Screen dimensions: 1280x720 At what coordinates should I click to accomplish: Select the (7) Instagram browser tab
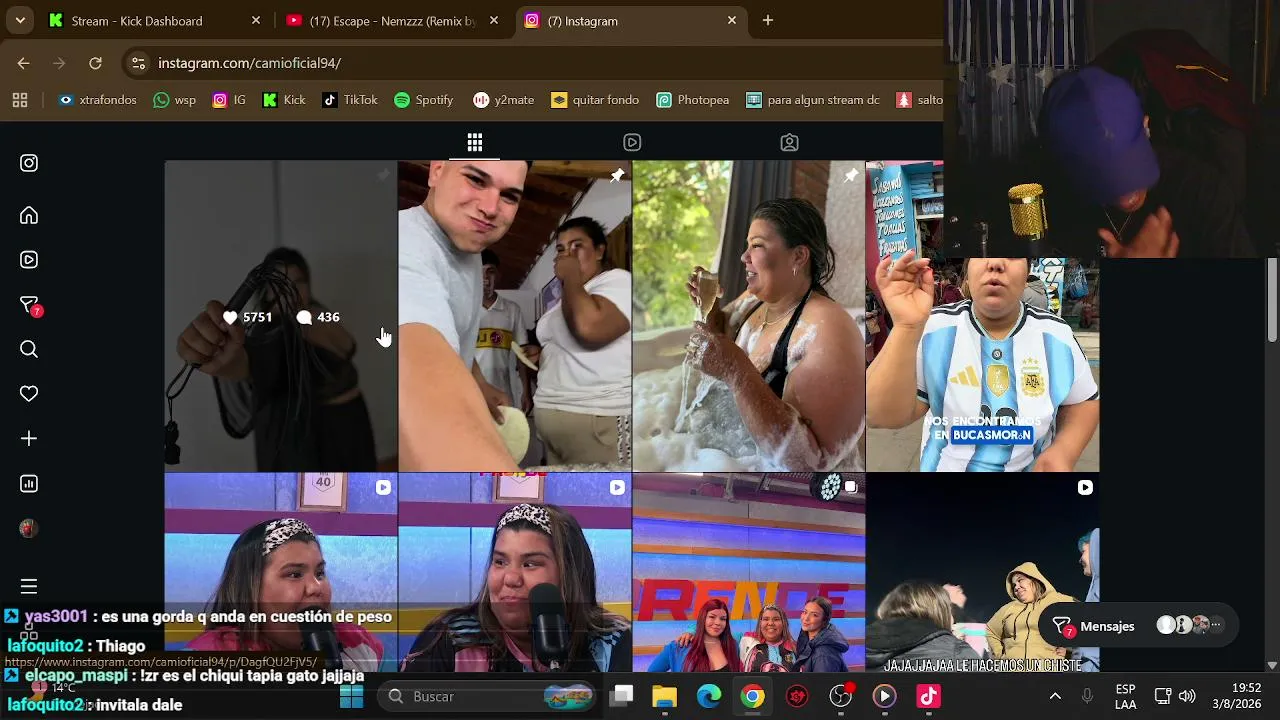tap(631, 21)
